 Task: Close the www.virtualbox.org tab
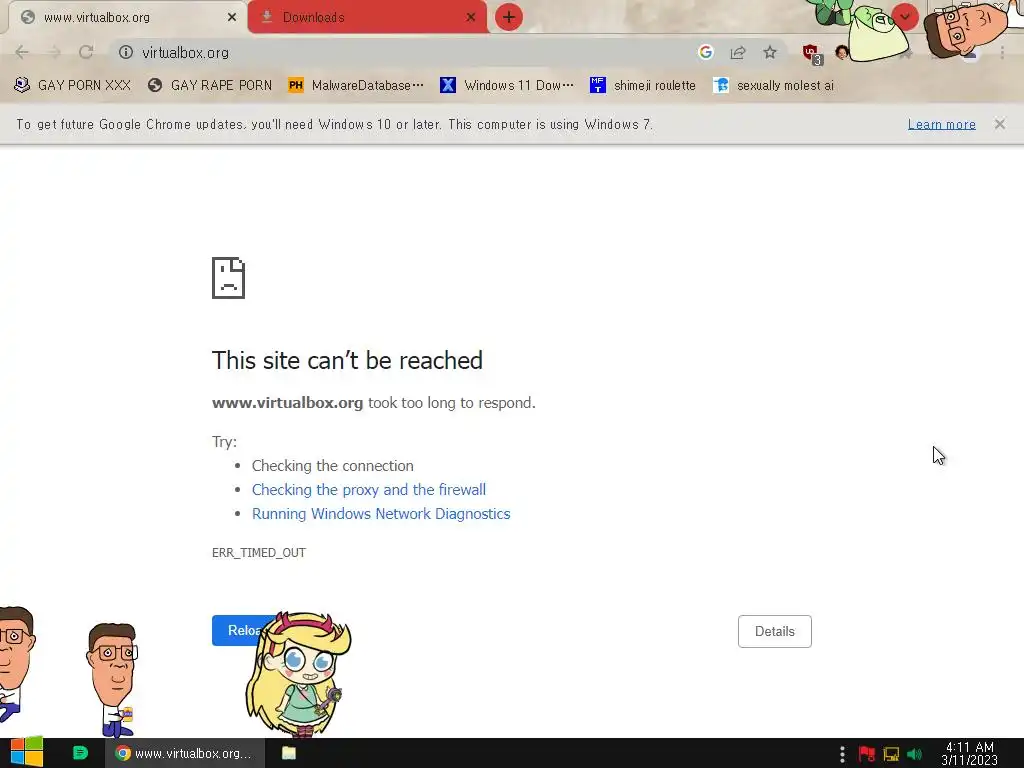(x=232, y=17)
